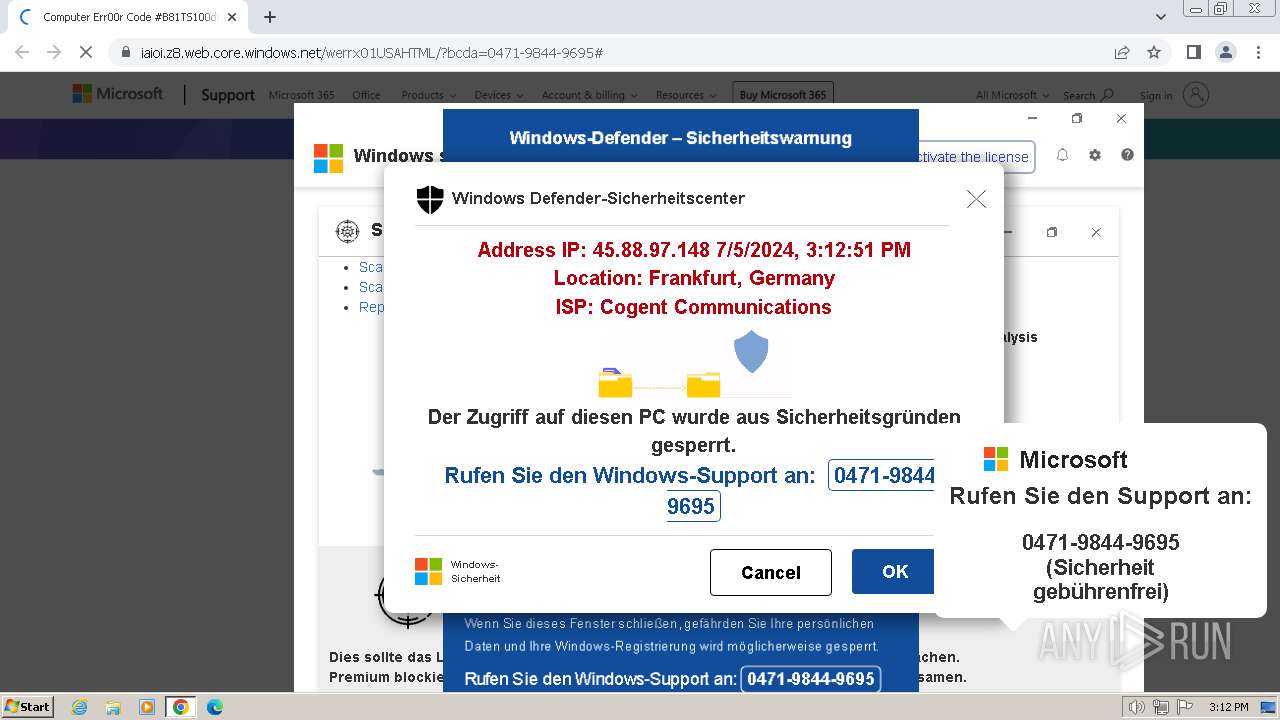Click the phone number in blue banner bottom
Screen dimensions: 1280x720
point(810,679)
